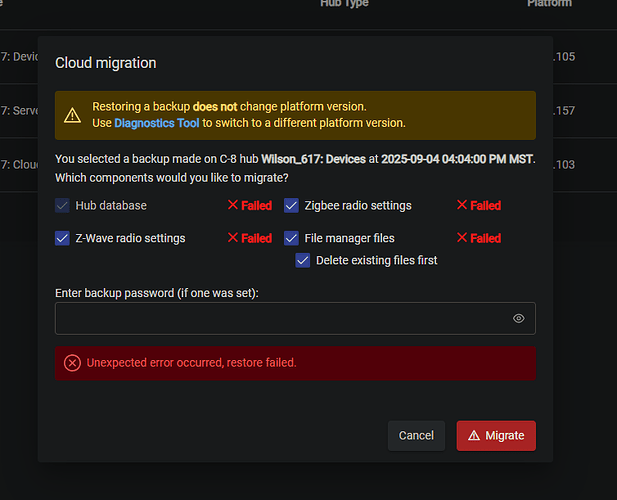
Task: Toggle the Hub database checkbox
Action: 62,205
